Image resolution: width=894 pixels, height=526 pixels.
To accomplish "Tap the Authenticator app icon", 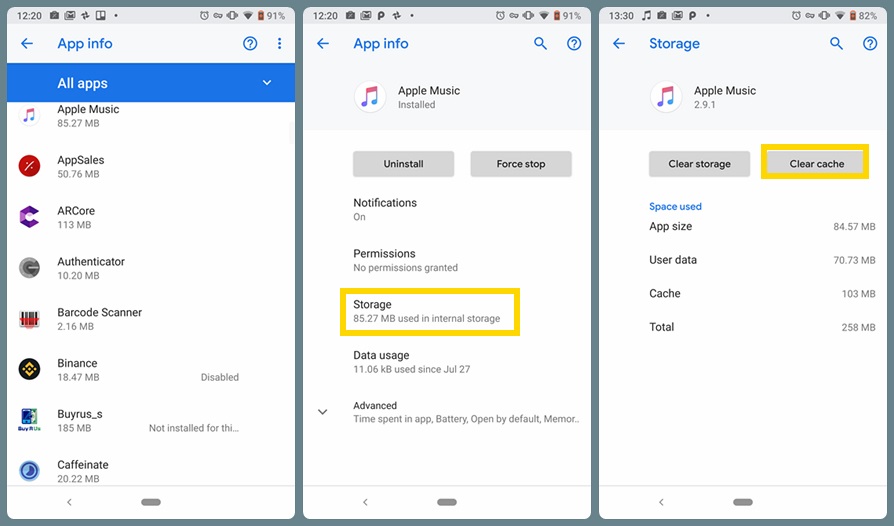I will [x=29, y=268].
